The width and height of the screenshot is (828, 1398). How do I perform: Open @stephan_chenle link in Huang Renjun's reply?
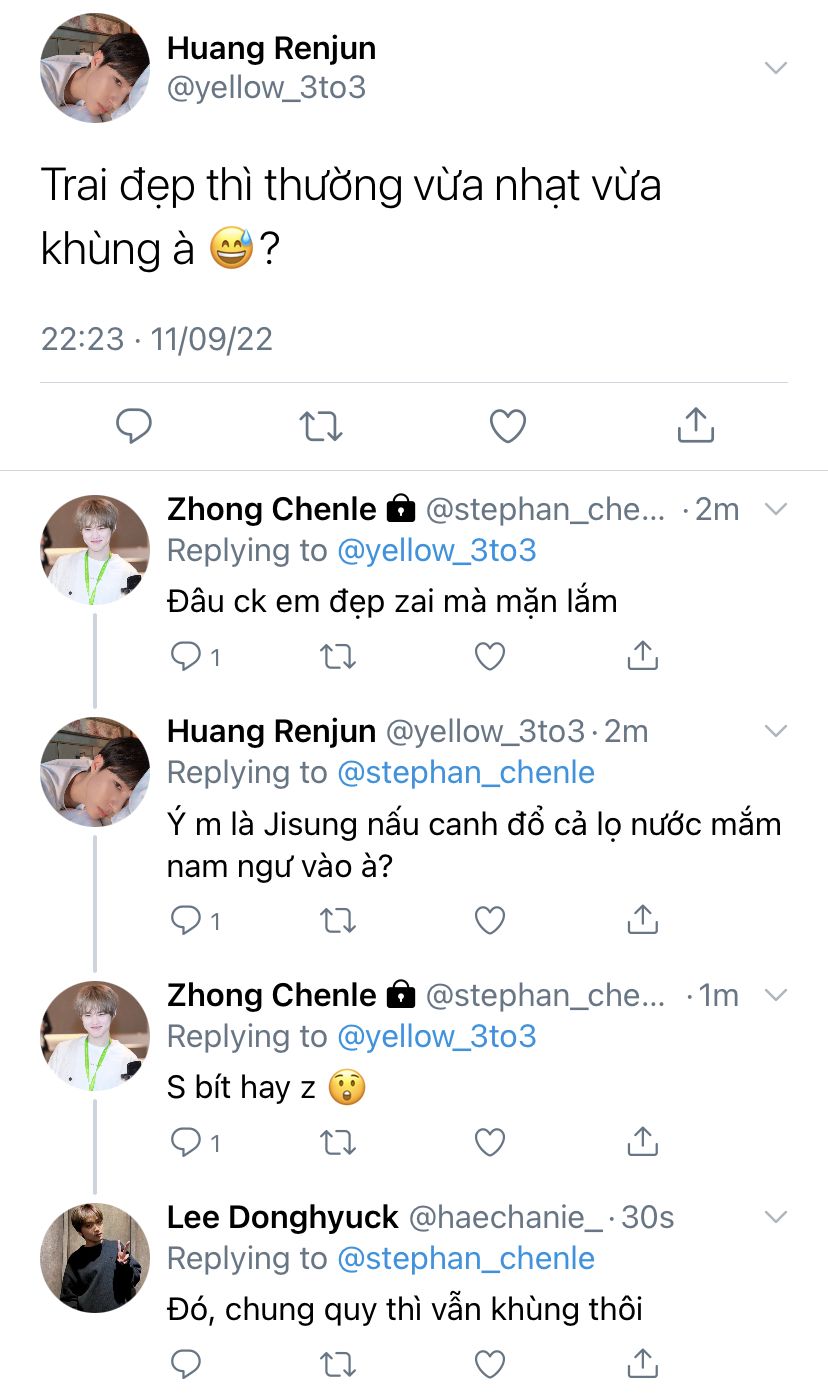[x=466, y=773]
